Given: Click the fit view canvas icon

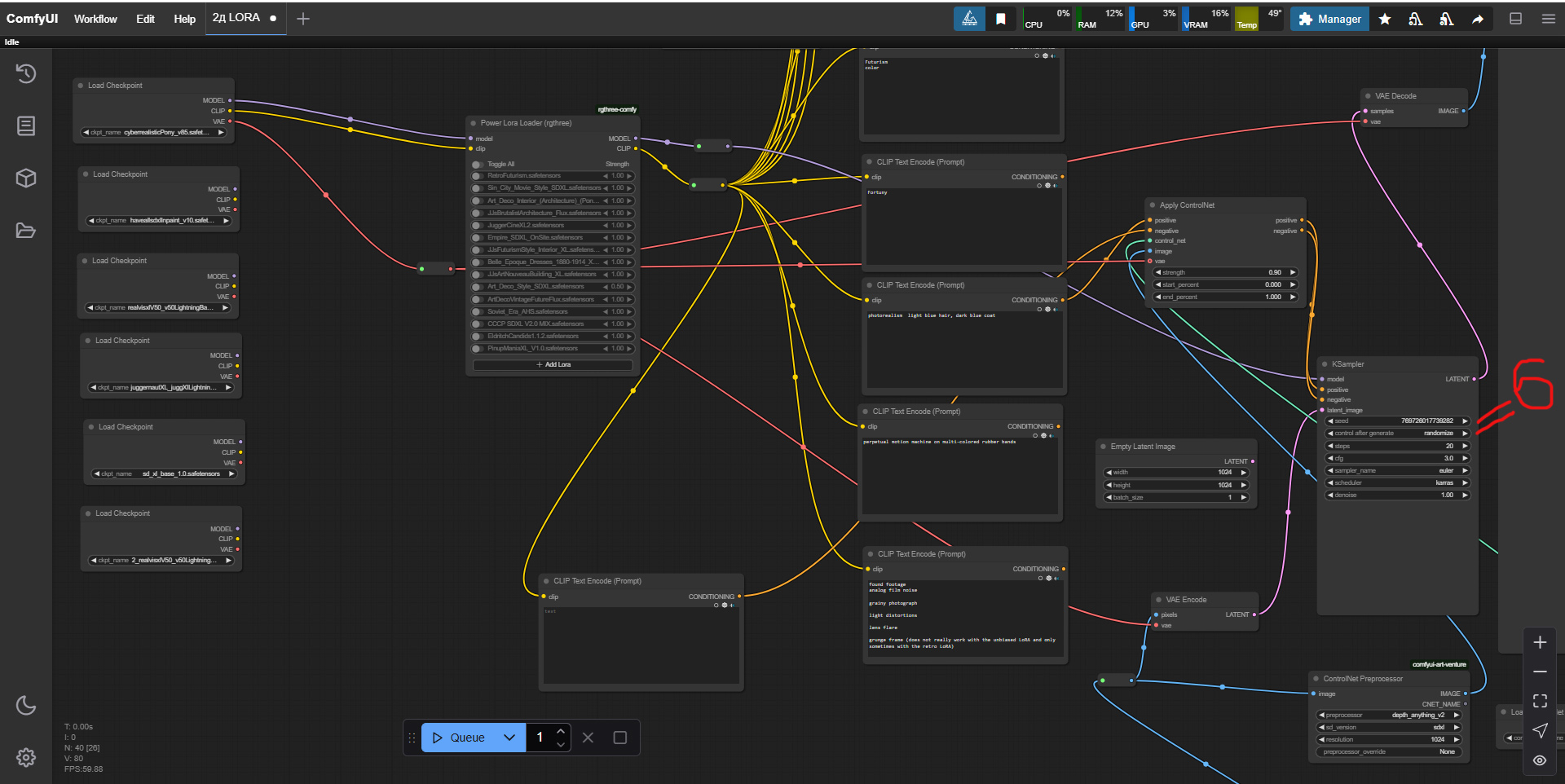Looking at the screenshot, I should click(1539, 701).
